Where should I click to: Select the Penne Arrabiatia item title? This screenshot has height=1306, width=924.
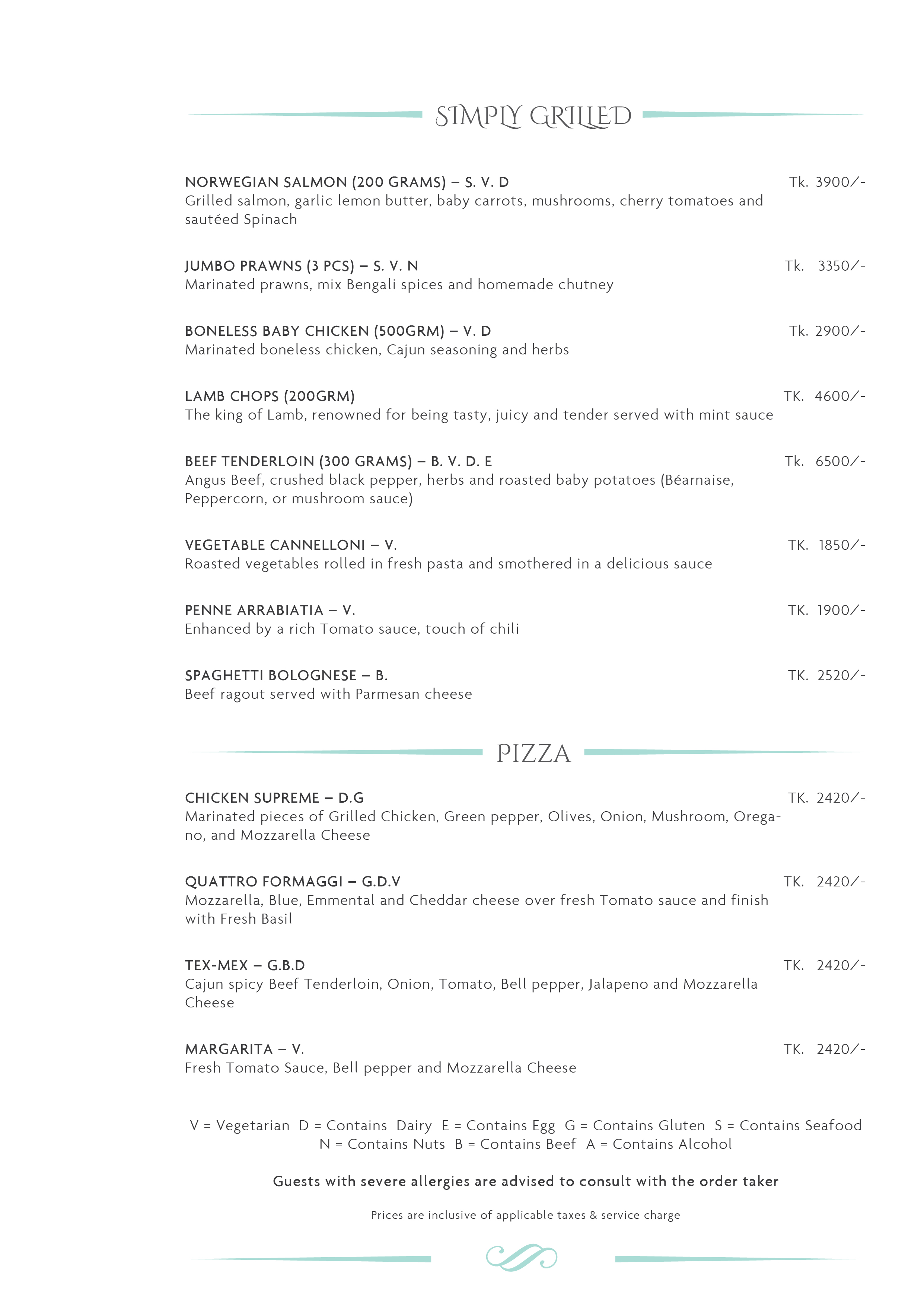click(270, 610)
